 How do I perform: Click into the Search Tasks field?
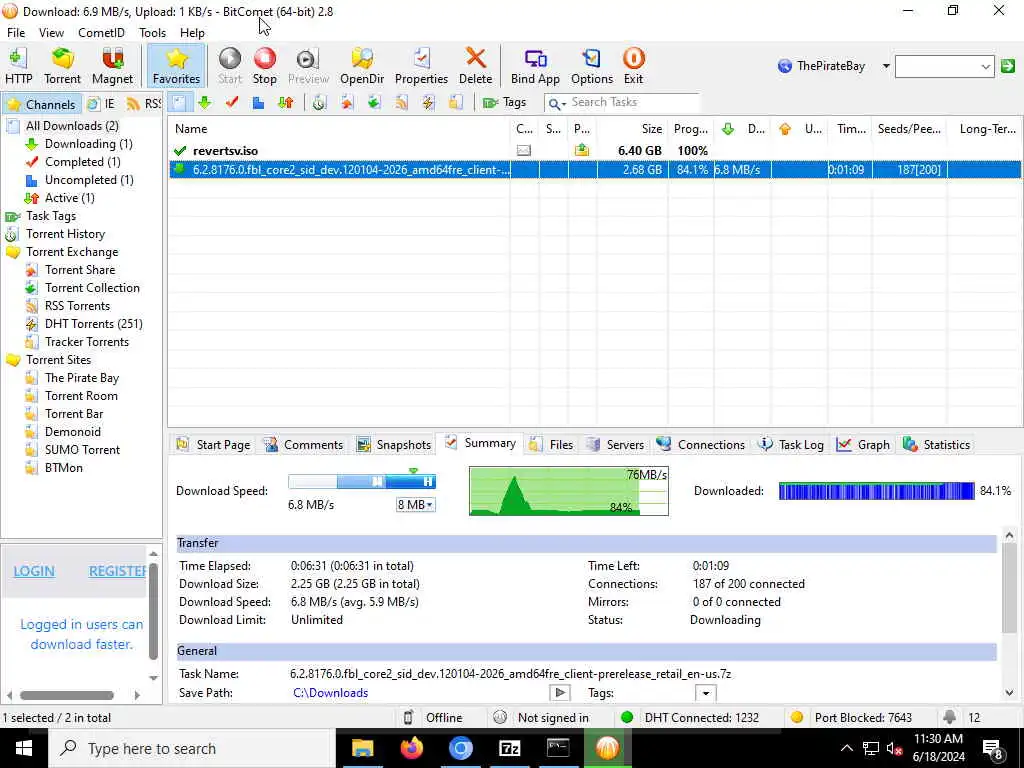633,103
